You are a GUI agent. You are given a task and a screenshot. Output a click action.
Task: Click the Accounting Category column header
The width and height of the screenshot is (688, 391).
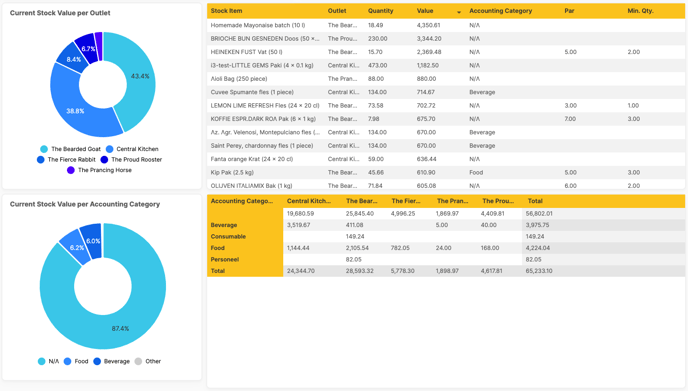coord(501,11)
